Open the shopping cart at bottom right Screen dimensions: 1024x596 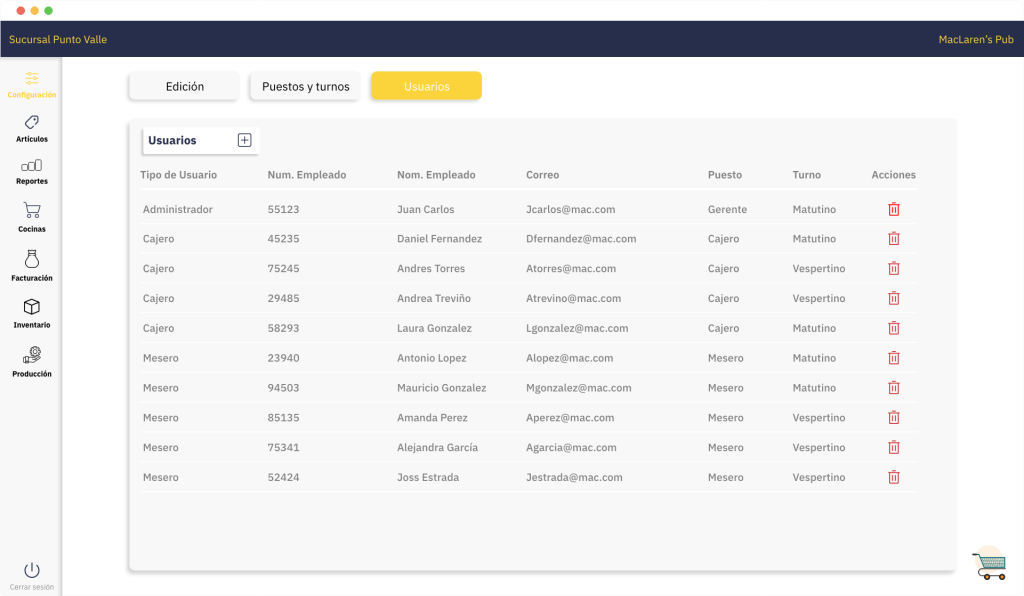click(x=989, y=564)
